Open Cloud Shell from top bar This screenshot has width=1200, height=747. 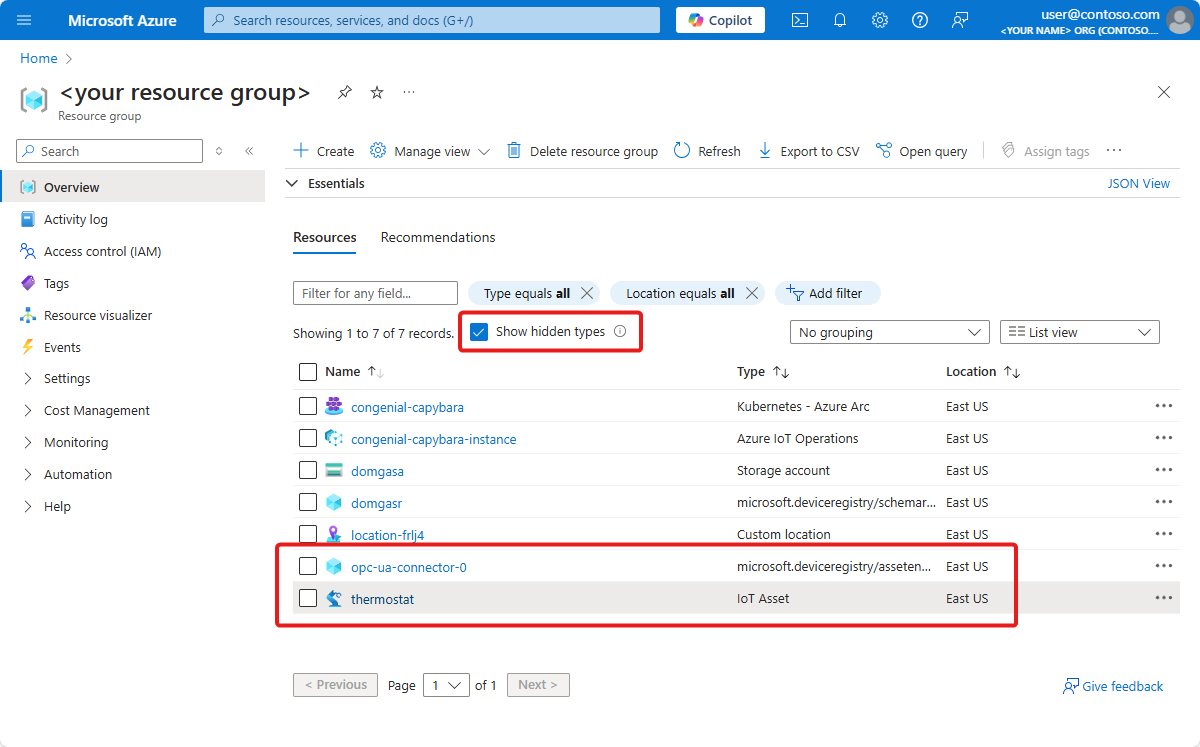(800, 20)
